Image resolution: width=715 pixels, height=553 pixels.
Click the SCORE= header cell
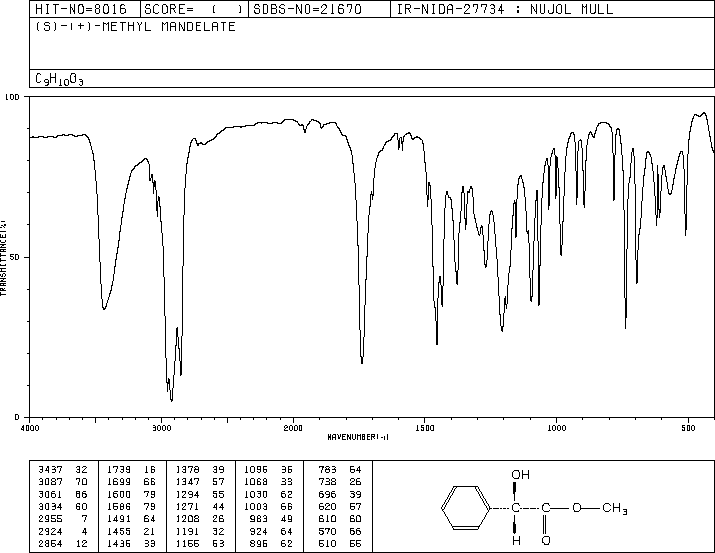pos(194,10)
